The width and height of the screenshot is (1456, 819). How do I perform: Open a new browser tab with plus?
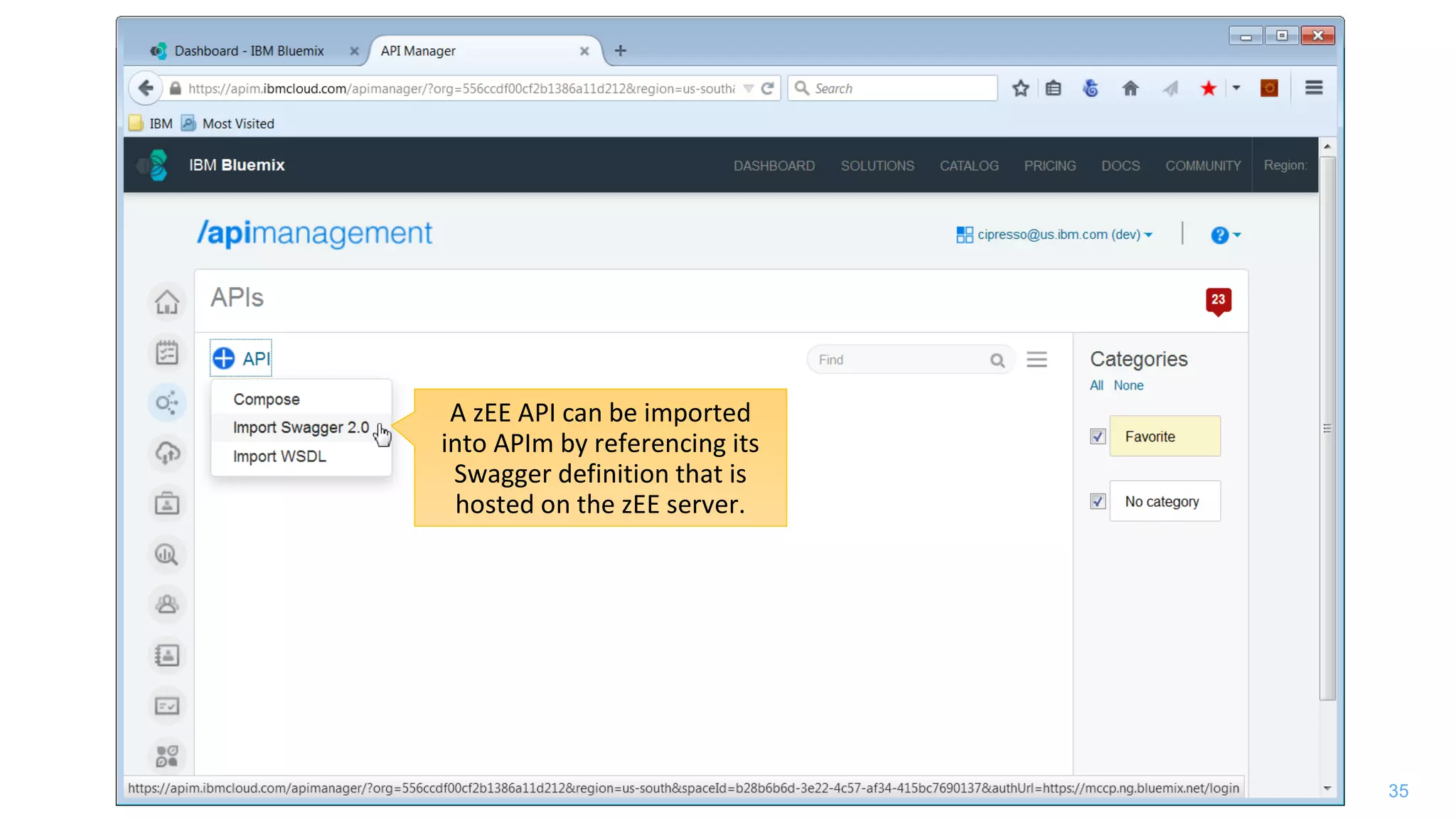[620, 50]
